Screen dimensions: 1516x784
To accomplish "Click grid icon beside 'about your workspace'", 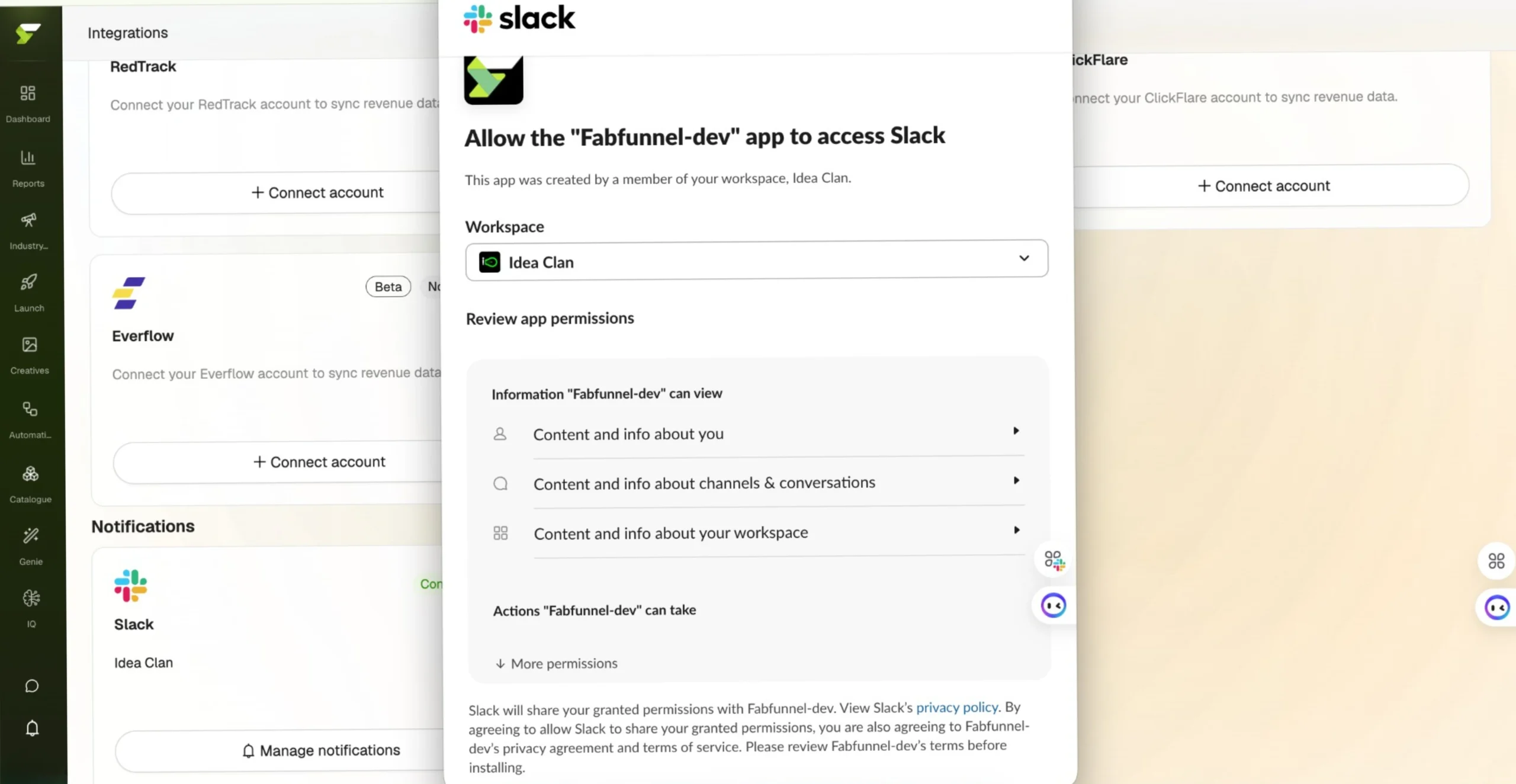I will [500, 534].
